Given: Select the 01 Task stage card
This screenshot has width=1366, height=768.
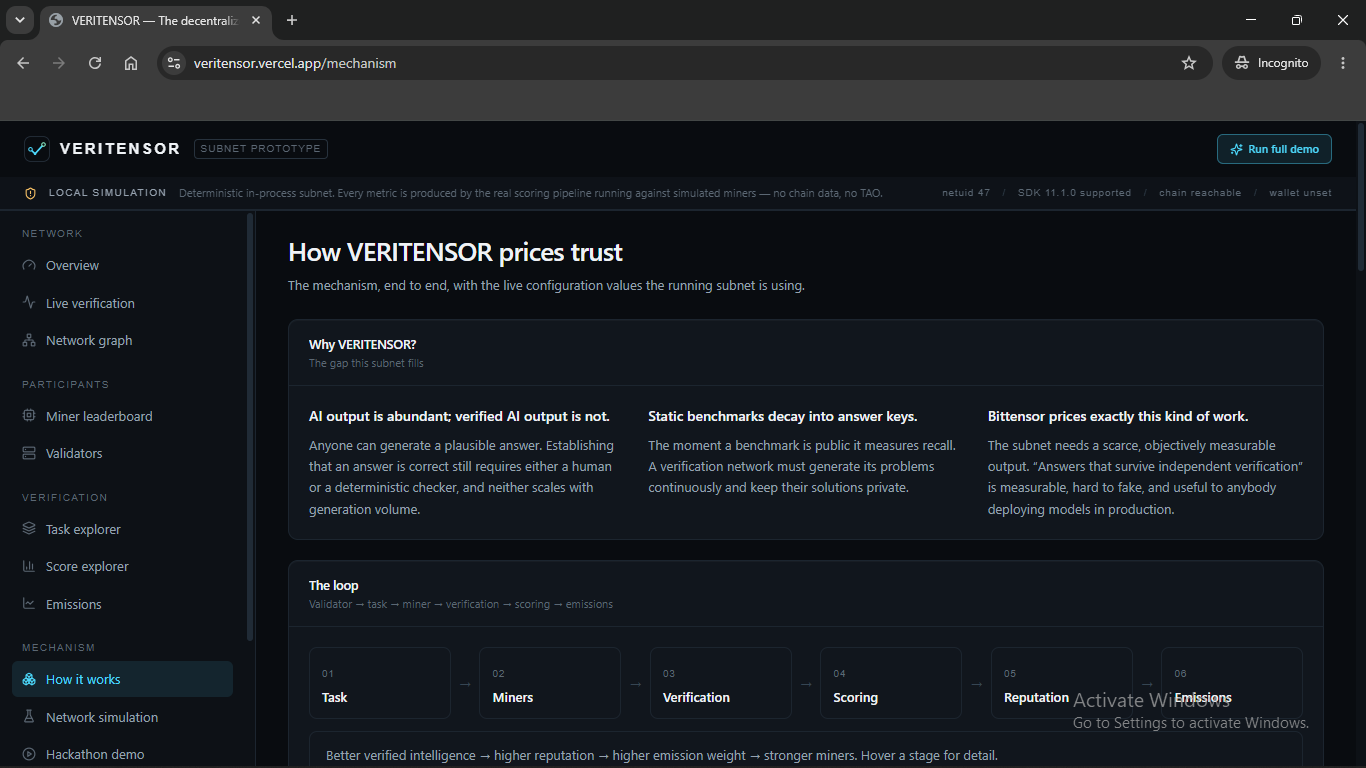Looking at the screenshot, I should (x=380, y=683).
